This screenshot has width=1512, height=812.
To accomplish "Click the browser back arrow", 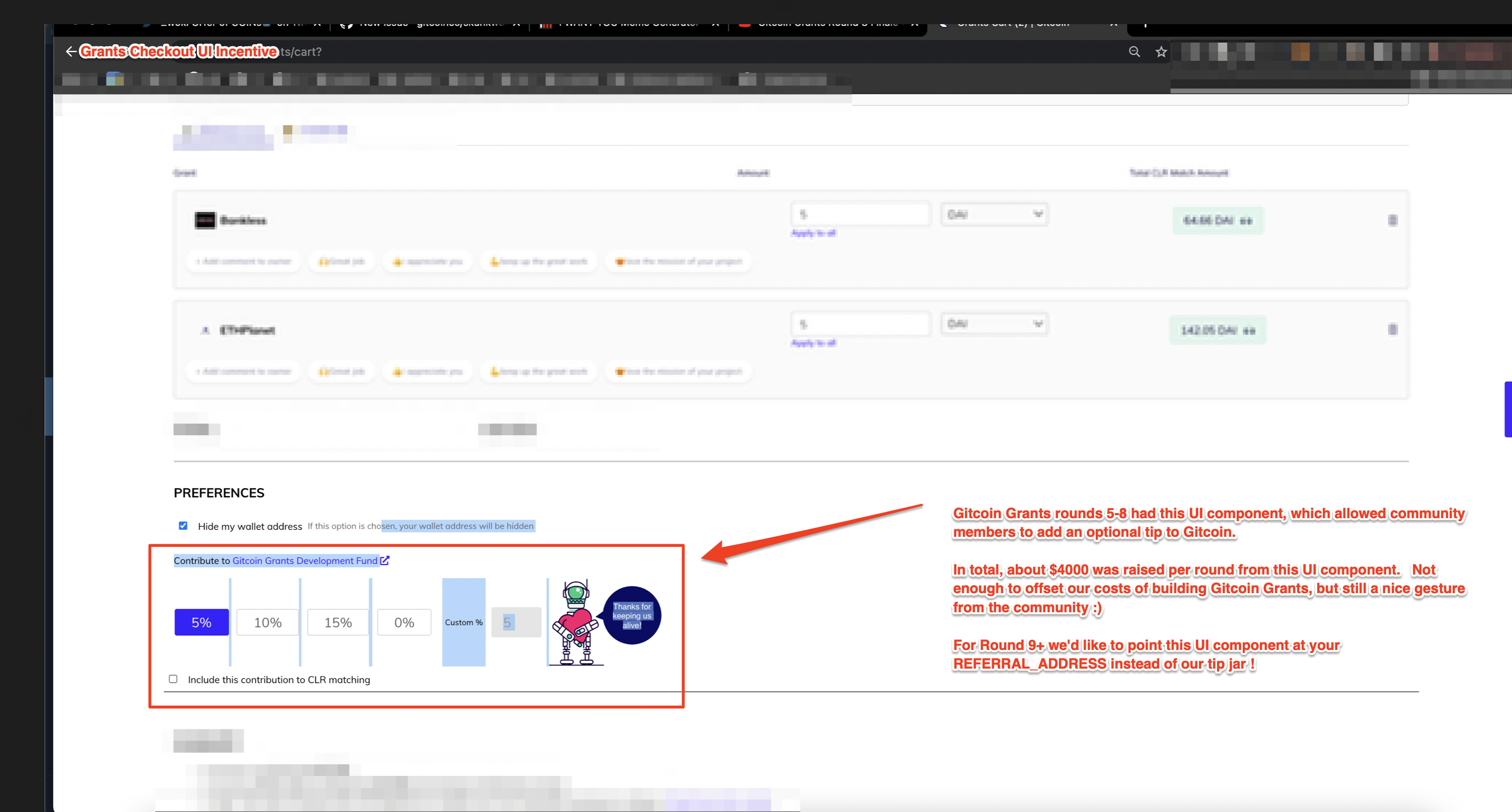I will pyautogui.click(x=70, y=52).
